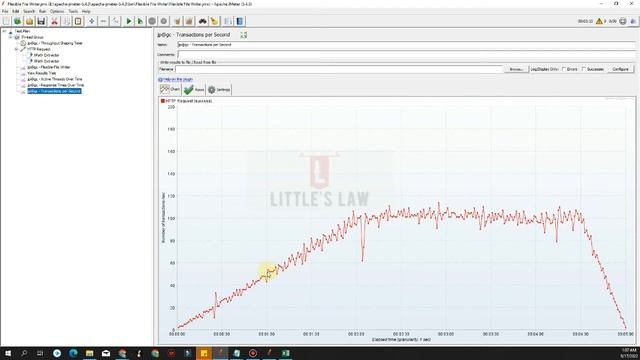Switch to the Settings tab
This screenshot has width=640, height=360.
(219, 89)
